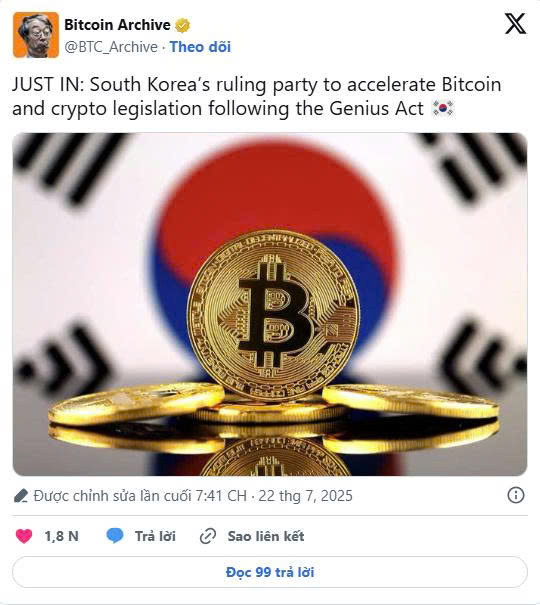Click the Sao liên kết text
Viewport: 540px width, 605px height.
pyautogui.click(x=266, y=536)
